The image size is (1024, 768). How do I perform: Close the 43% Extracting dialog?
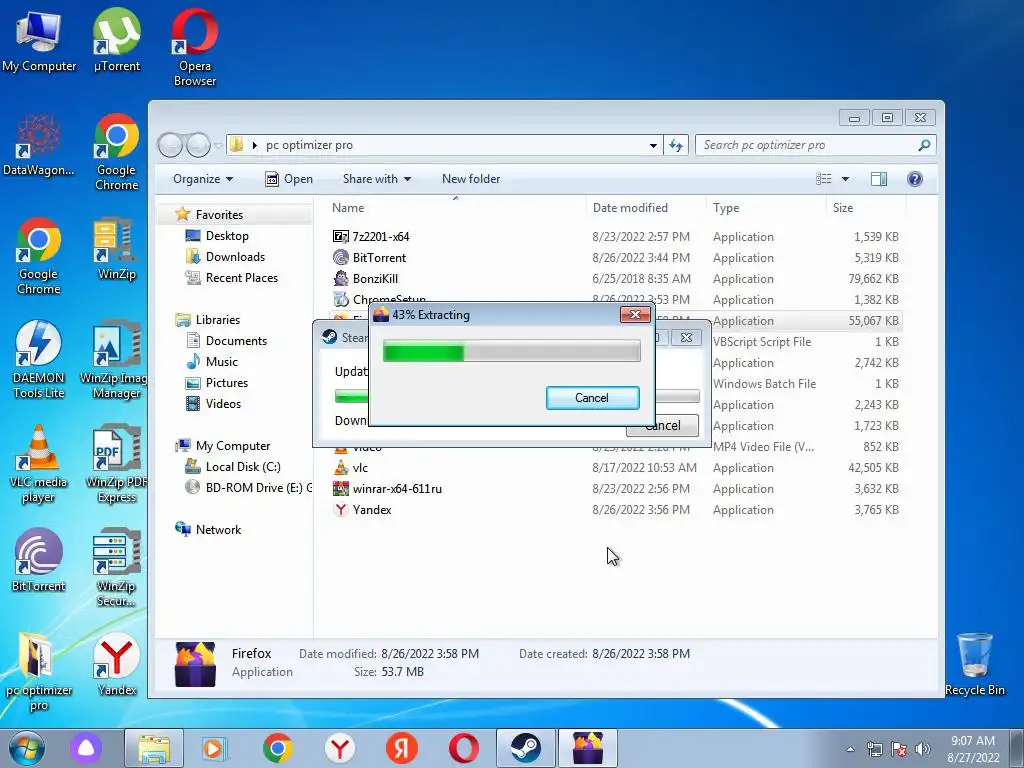point(635,315)
